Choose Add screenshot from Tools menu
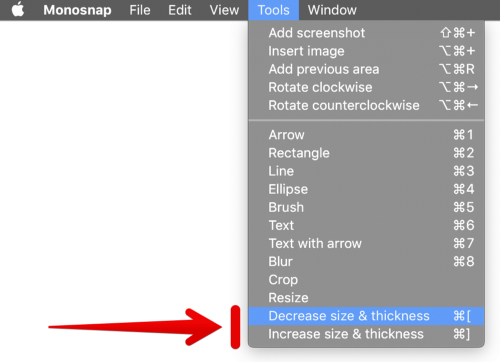 point(366,33)
